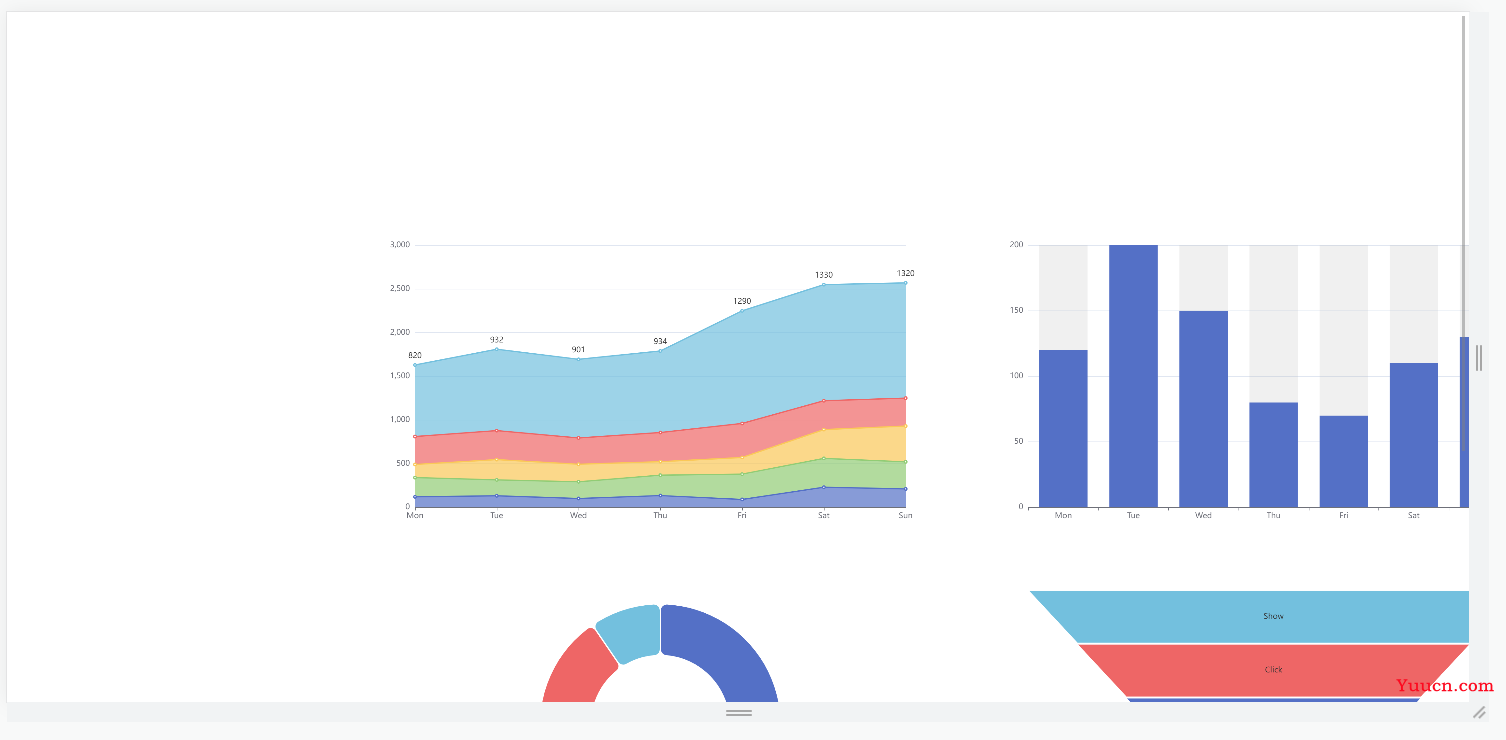Click the 200 label on bar chart axis

point(1017,245)
